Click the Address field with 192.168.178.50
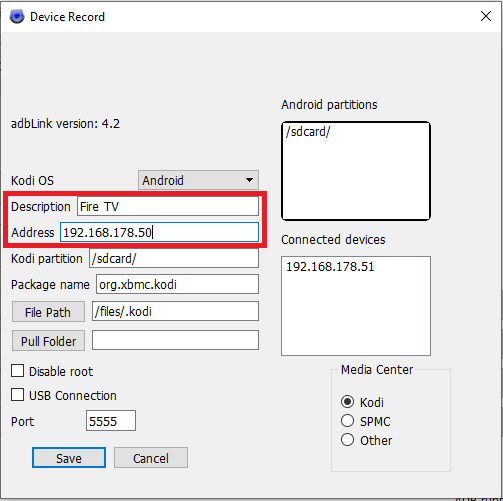The width and height of the screenshot is (503, 501). [x=159, y=232]
